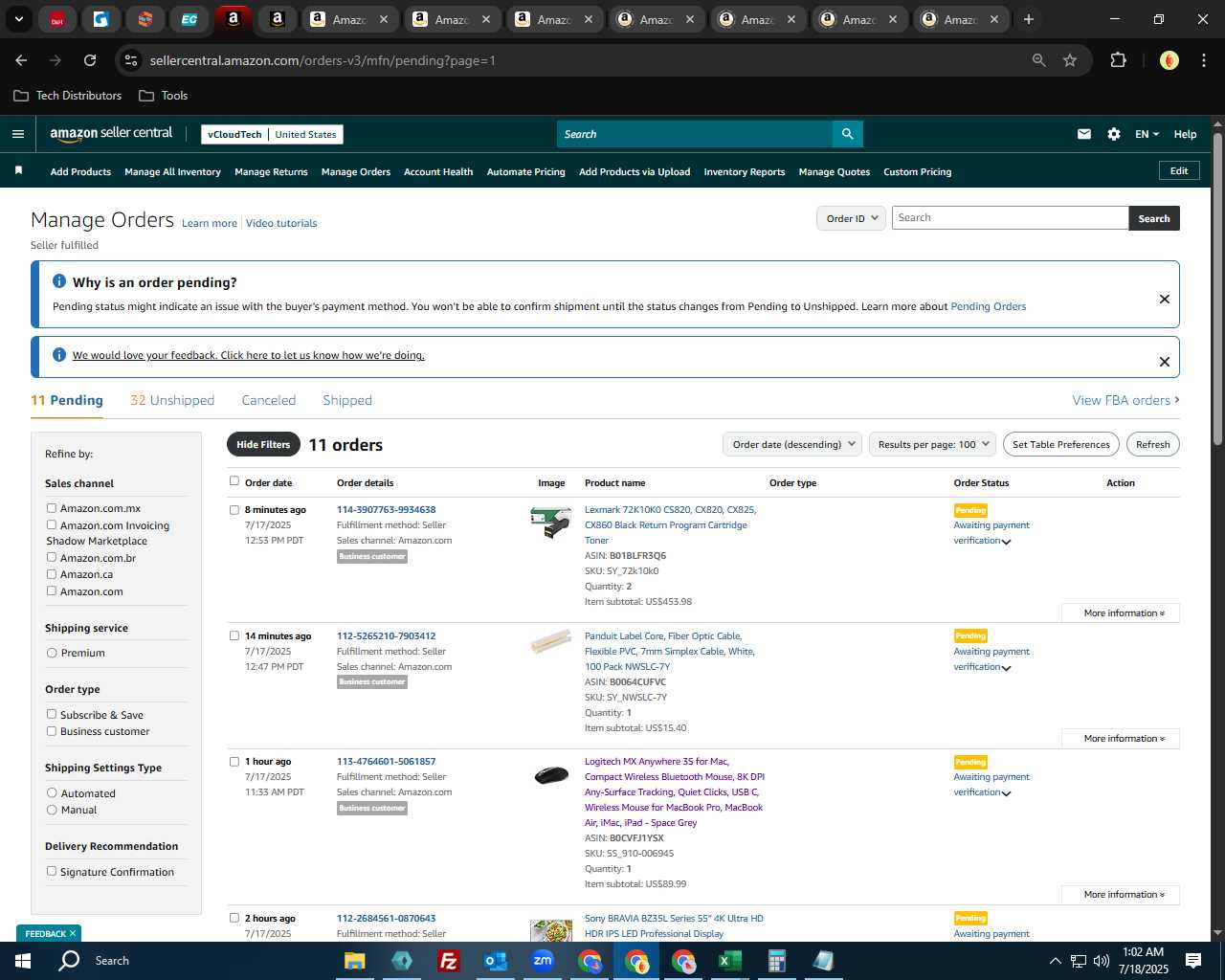Check the Business customer order type
This screenshot has width=1225, height=980.
coord(52,731)
